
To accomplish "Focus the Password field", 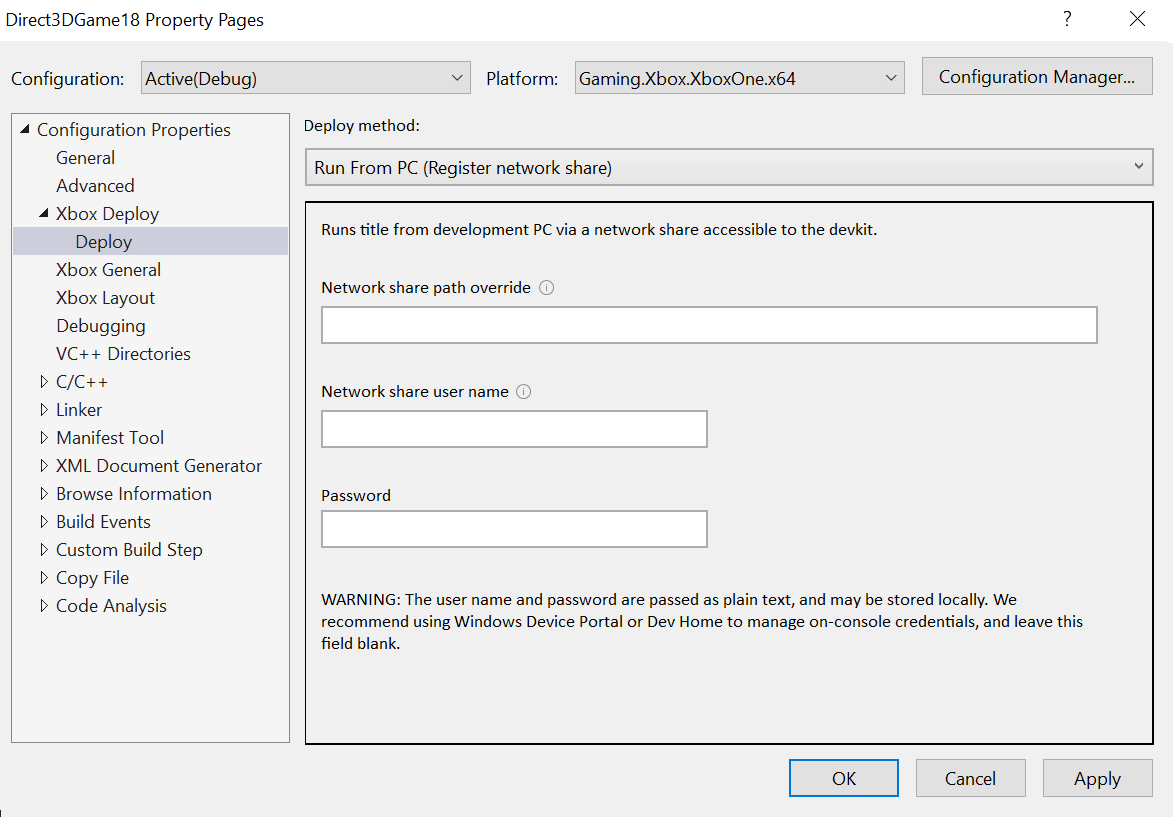I will [514, 529].
